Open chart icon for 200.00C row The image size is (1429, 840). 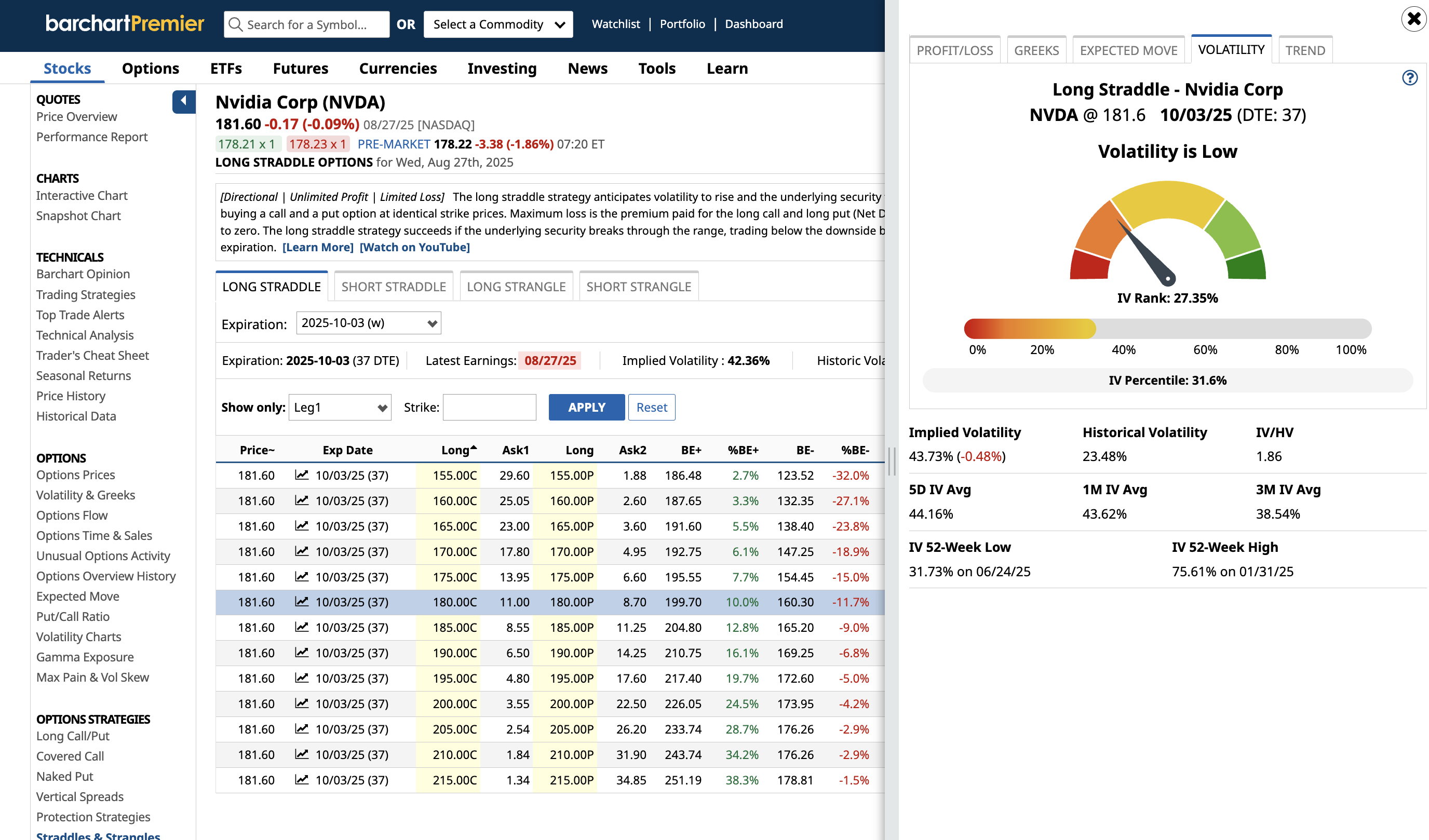(302, 703)
